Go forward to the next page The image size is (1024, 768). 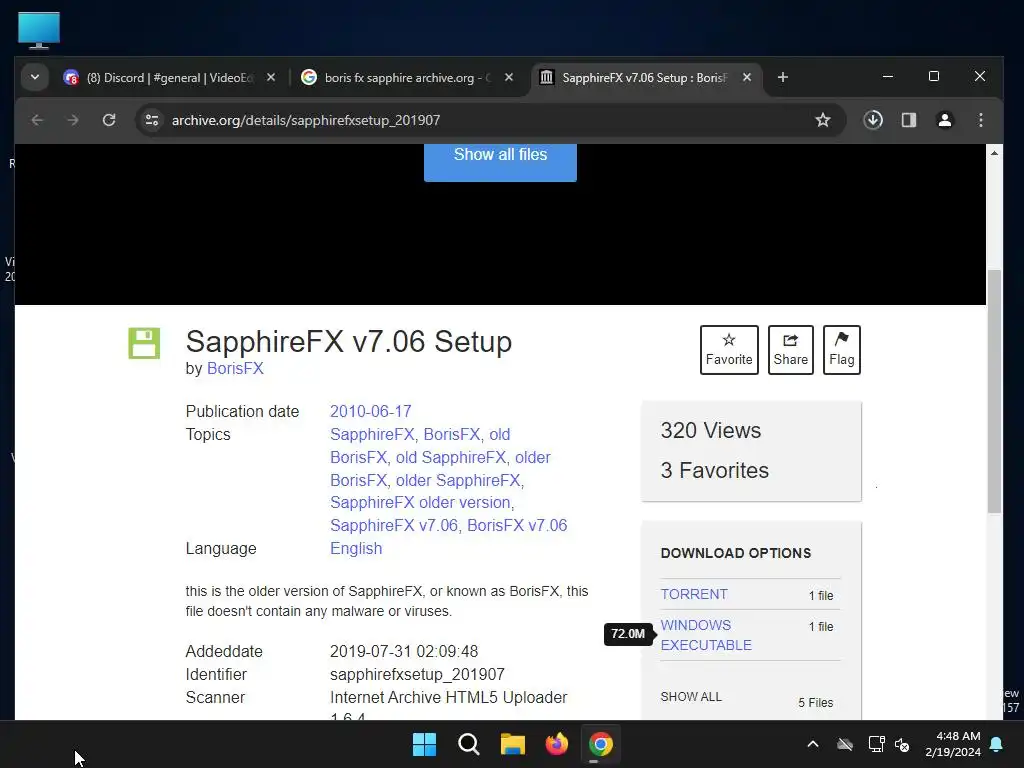[72, 120]
